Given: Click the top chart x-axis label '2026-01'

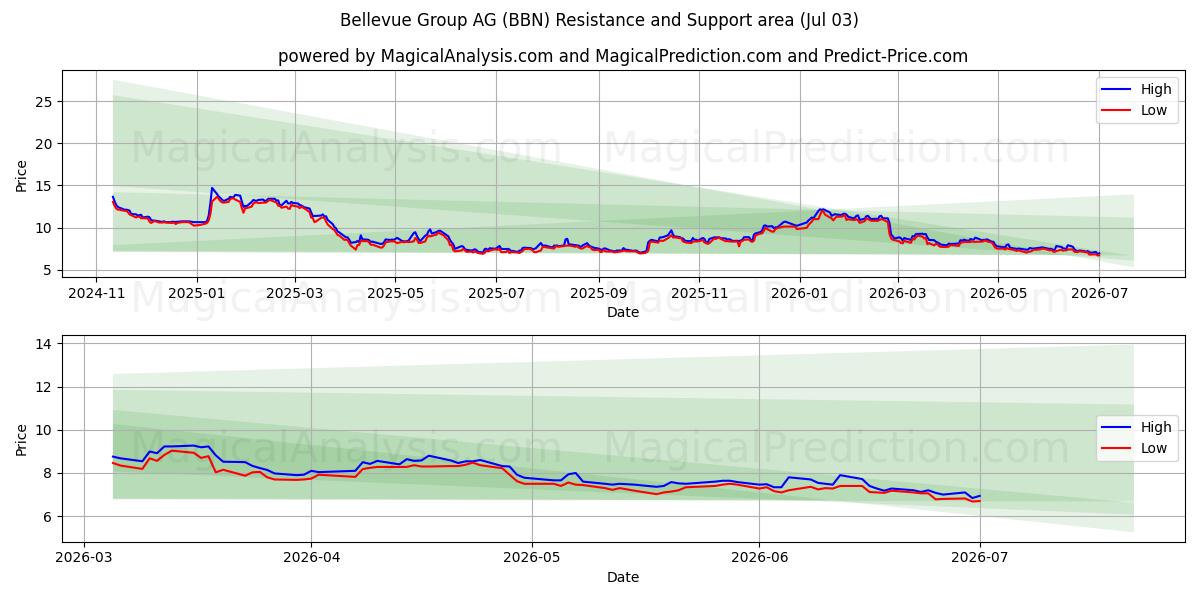Looking at the screenshot, I should 799,293.
